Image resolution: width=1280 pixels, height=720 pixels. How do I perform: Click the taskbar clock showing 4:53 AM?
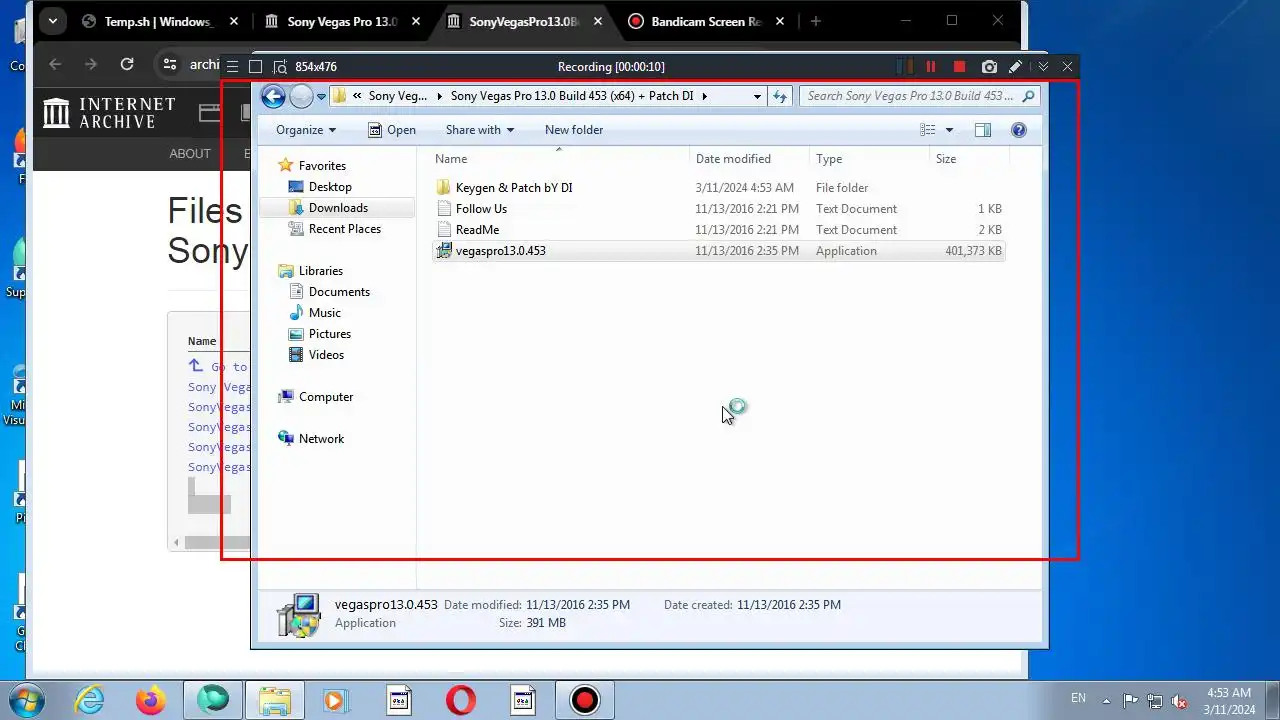pos(1229,700)
